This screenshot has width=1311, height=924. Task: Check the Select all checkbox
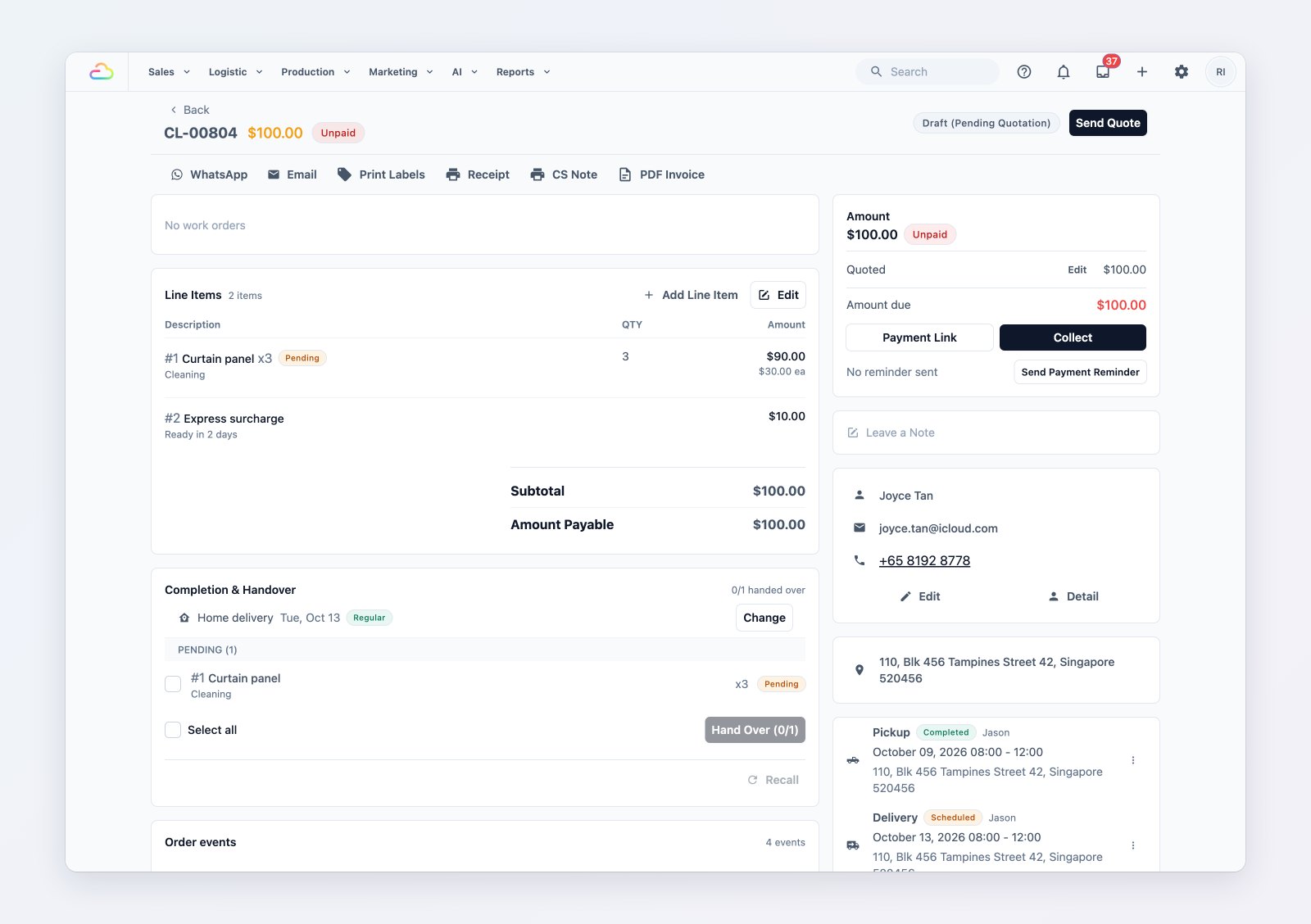[173, 730]
